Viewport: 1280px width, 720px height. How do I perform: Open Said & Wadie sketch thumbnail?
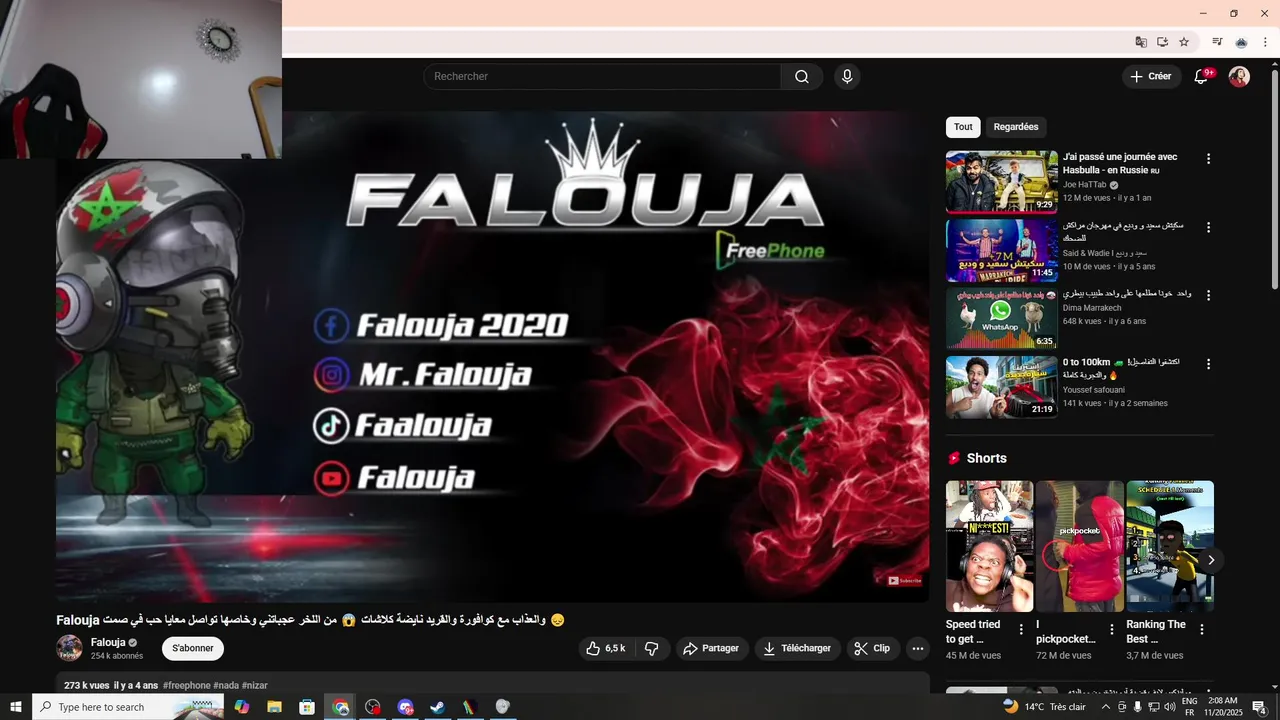point(1001,250)
